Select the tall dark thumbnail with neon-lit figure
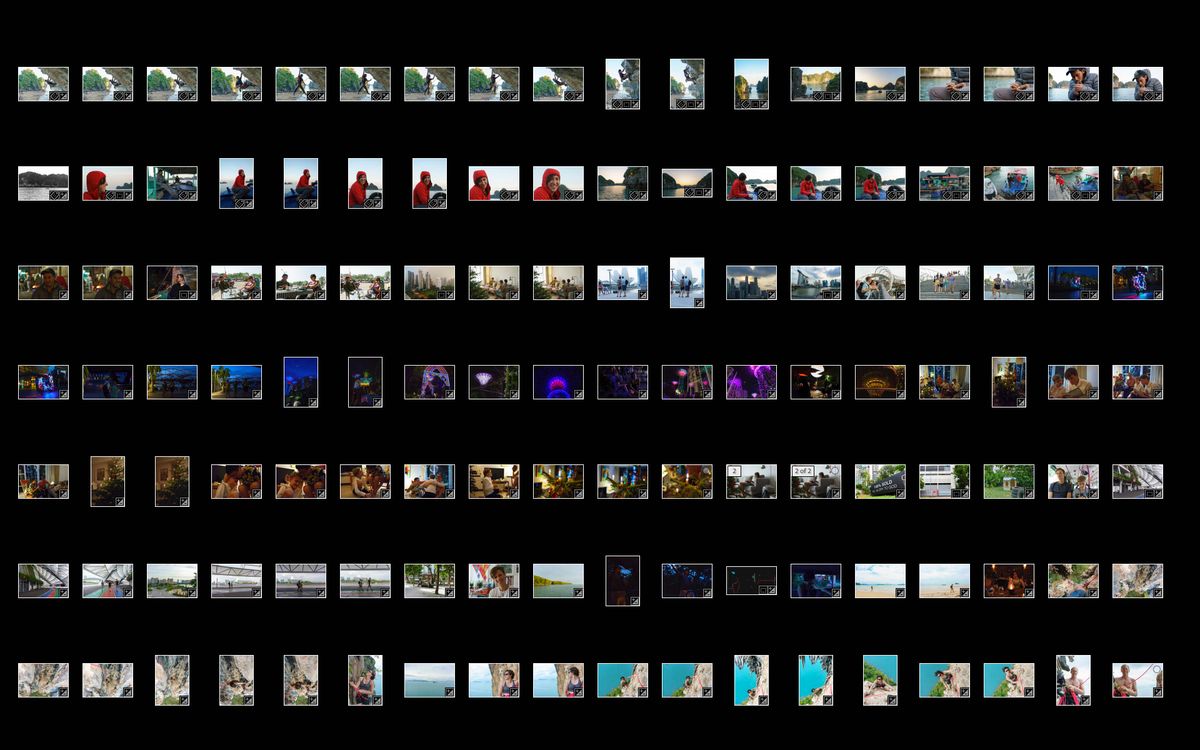Screen dimensions: 1200x750 pyautogui.click(x=365, y=382)
